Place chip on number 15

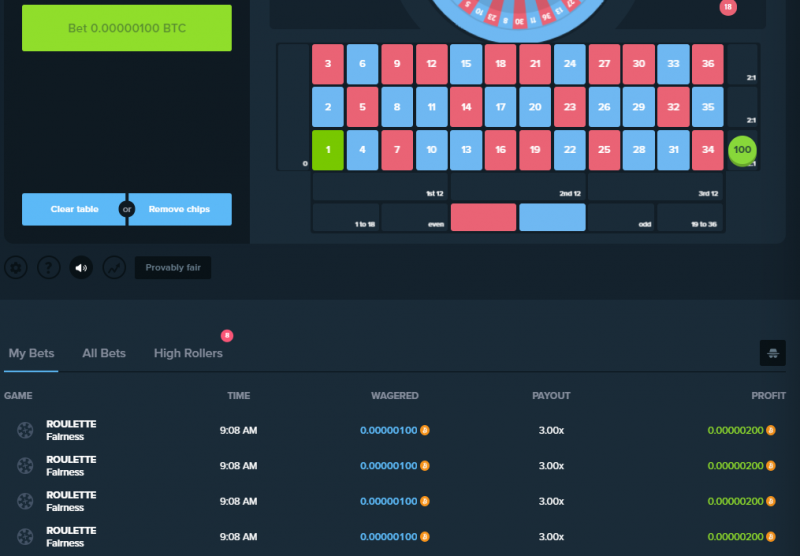coord(466,64)
